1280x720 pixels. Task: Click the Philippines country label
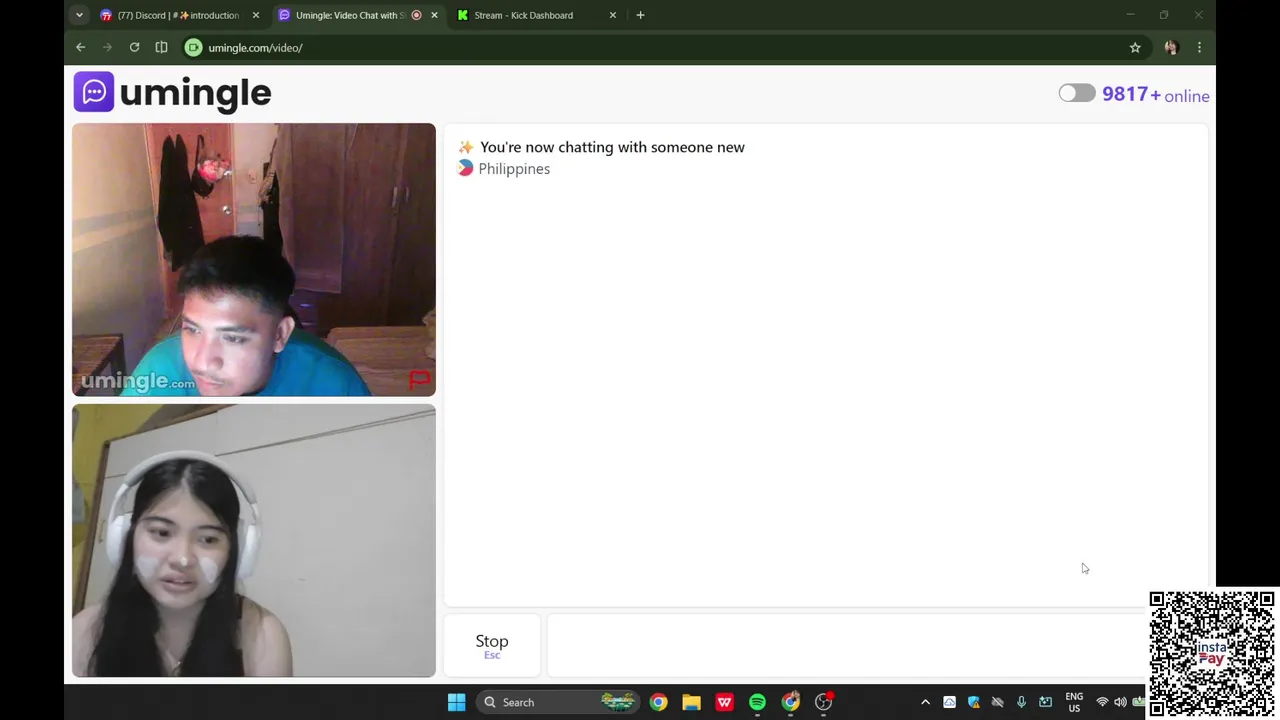click(x=514, y=169)
